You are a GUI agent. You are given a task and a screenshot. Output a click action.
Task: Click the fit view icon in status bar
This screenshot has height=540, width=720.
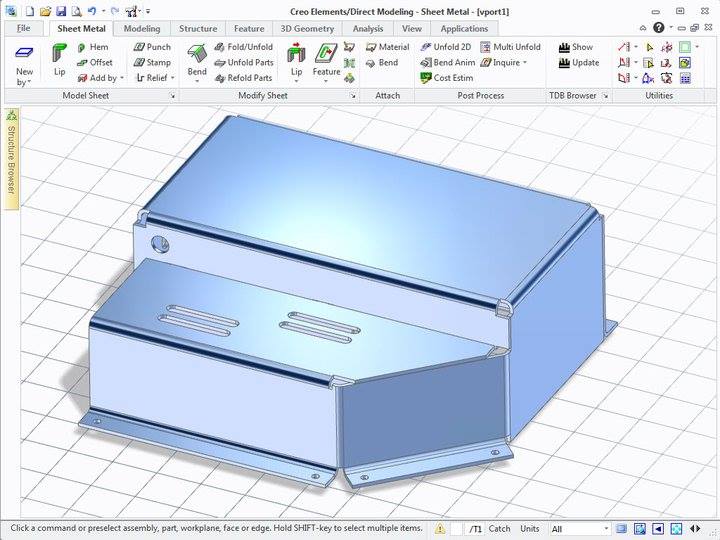(x=676, y=529)
